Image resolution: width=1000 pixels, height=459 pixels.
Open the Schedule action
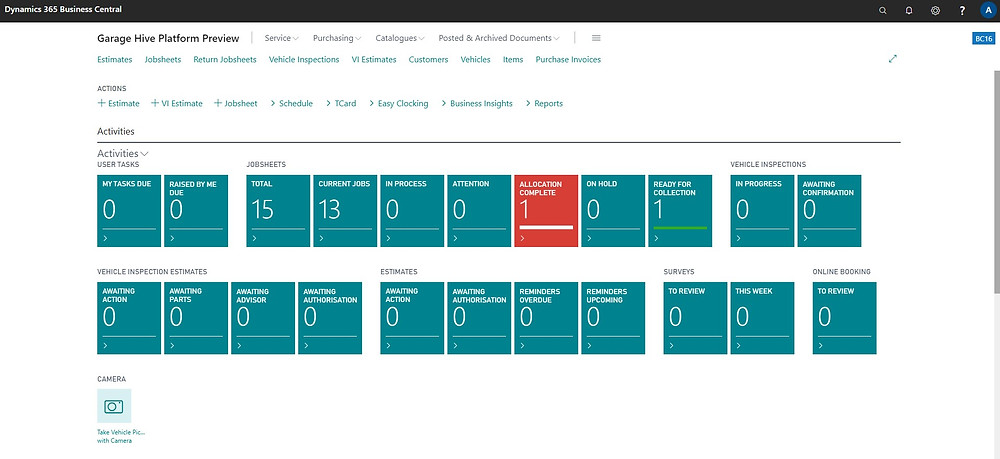[x=291, y=103]
